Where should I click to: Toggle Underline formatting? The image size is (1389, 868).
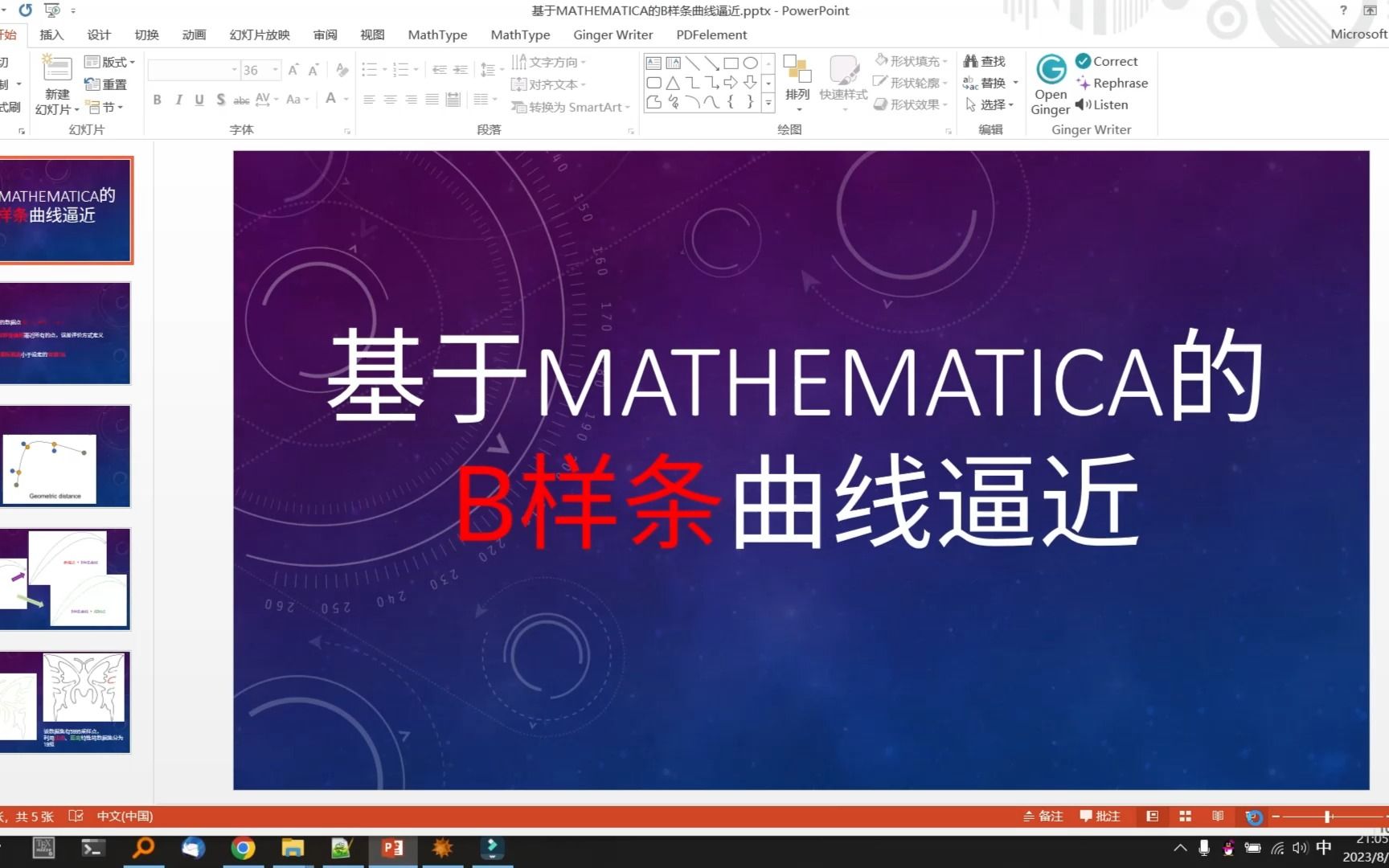click(199, 100)
